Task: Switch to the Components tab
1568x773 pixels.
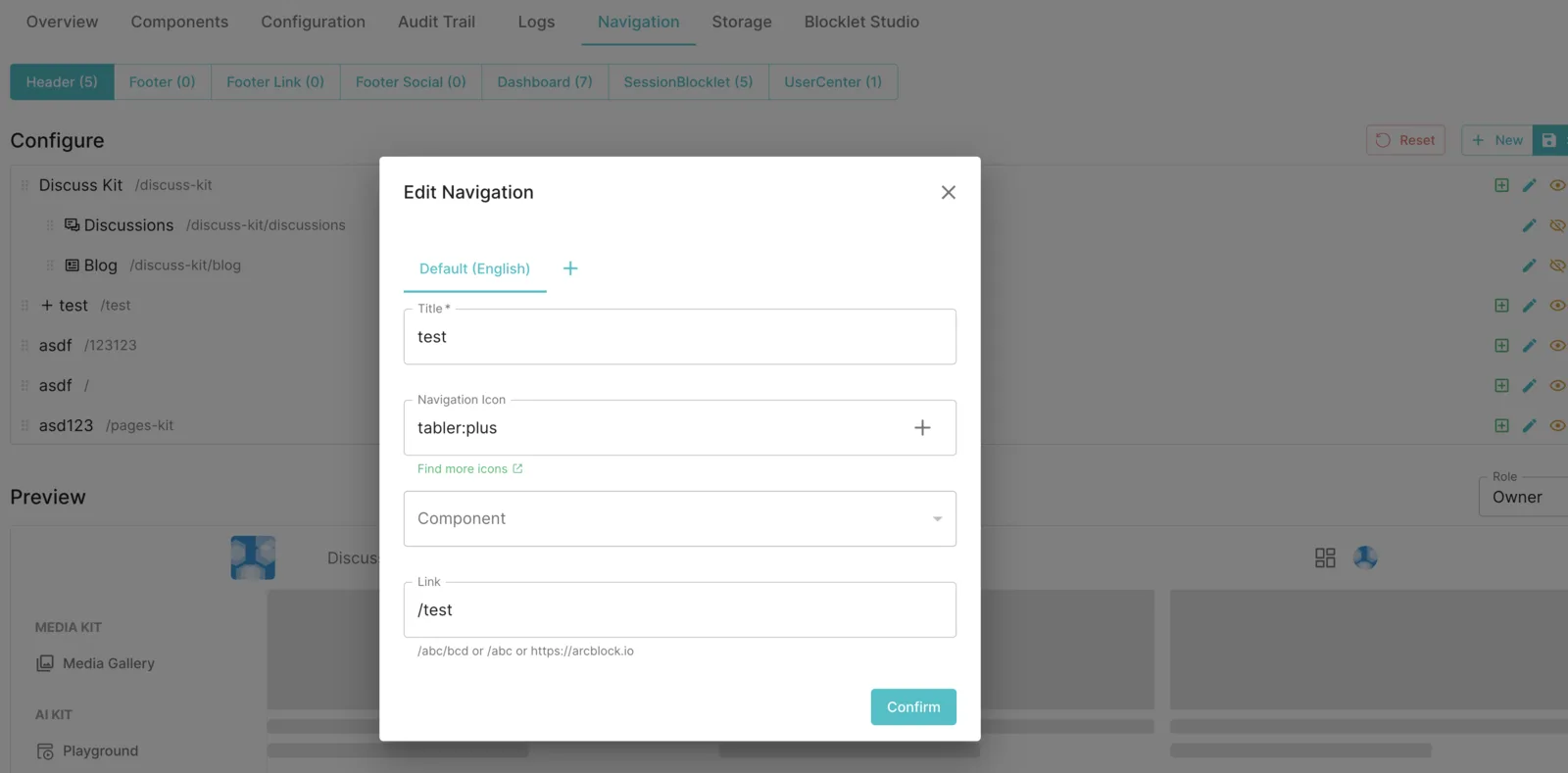Action: [x=179, y=22]
